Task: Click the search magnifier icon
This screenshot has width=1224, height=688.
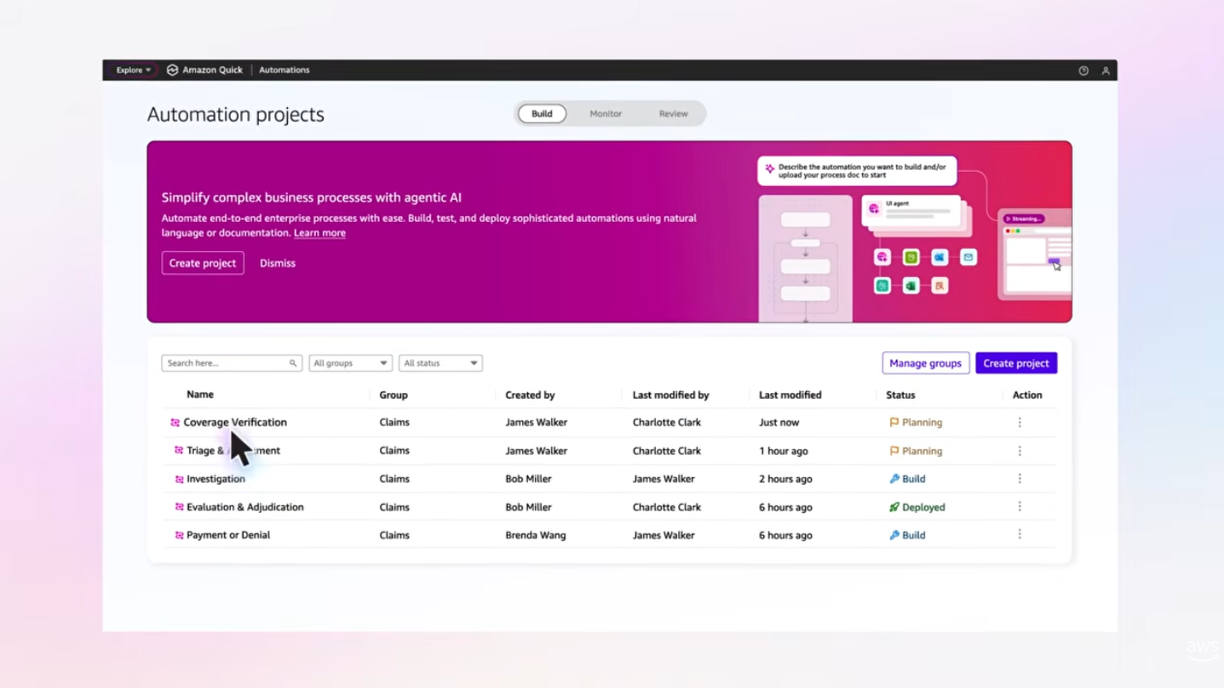Action: pyautogui.click(x=293, y=363)
